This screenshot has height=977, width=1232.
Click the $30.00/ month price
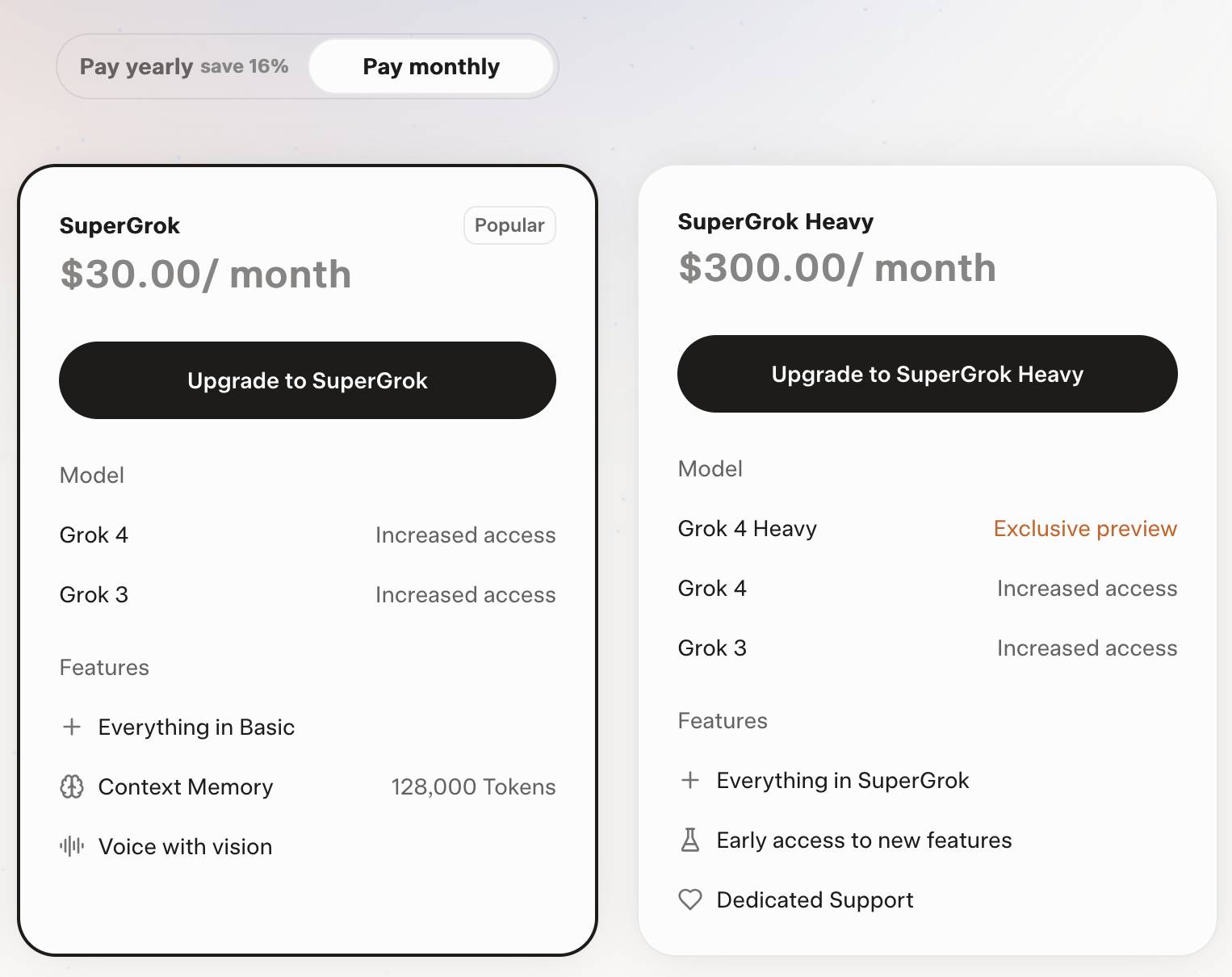[206, 275]
